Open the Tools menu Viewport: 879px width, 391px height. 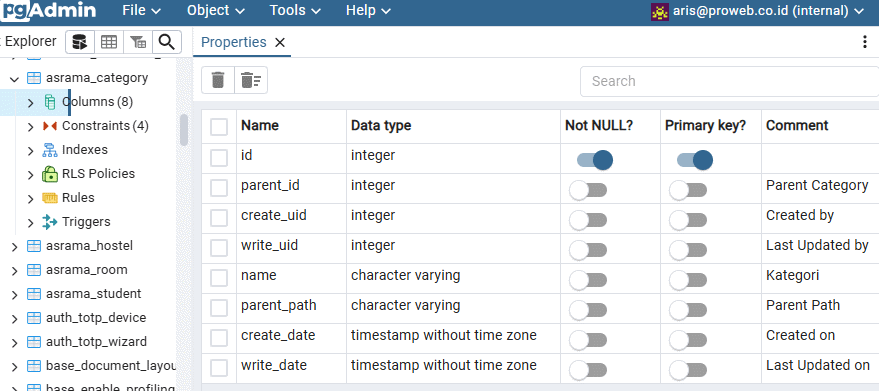(x=295, y=11)
